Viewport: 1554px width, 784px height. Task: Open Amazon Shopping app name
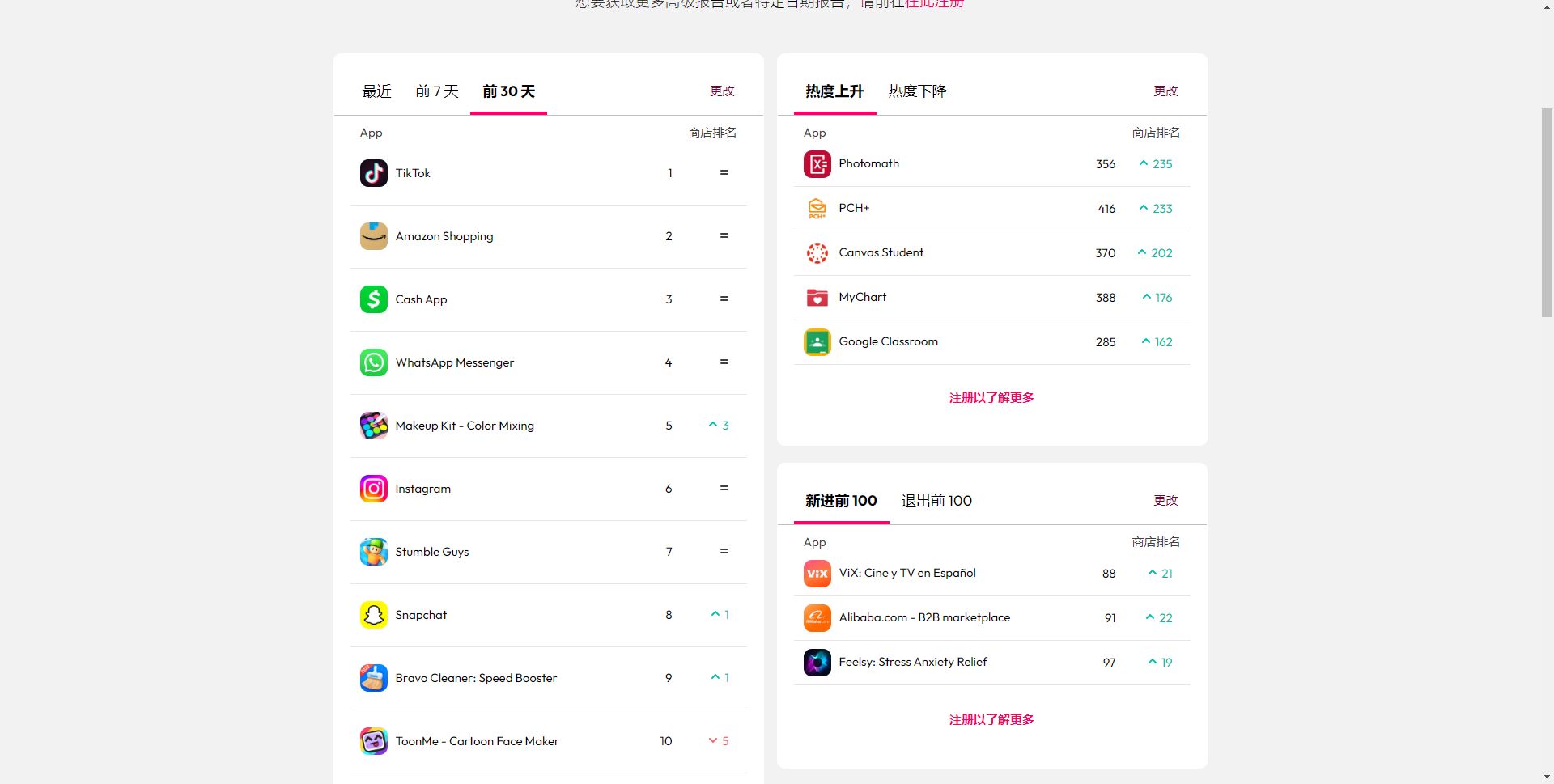click(x=444, y=236)
